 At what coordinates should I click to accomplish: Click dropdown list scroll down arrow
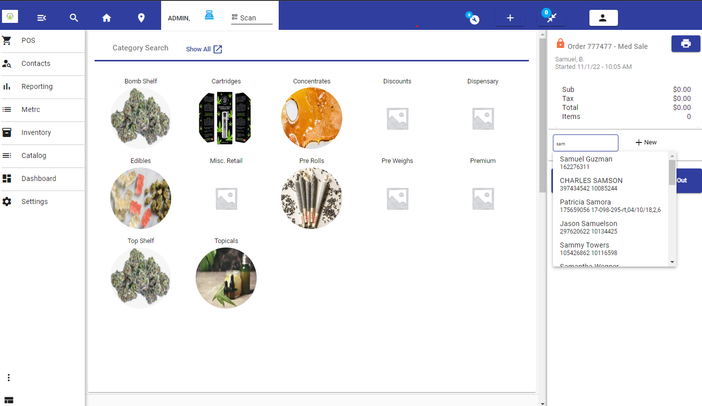(x=672, y=262)
